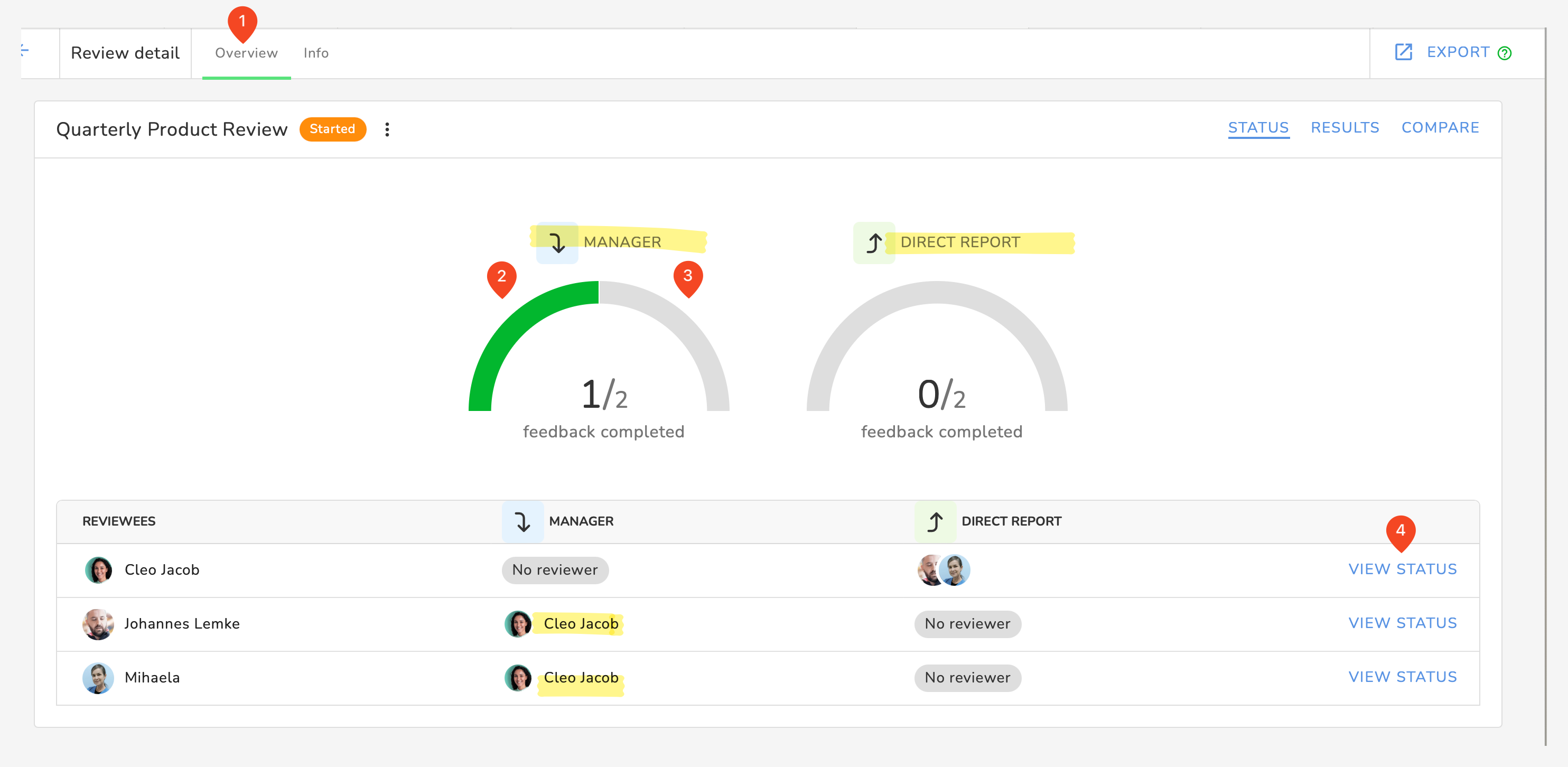Click the export icon next to EXPORT
Image resolution: width=1568 pixels, height=767 pixels.
click(x=1403, y=52)
